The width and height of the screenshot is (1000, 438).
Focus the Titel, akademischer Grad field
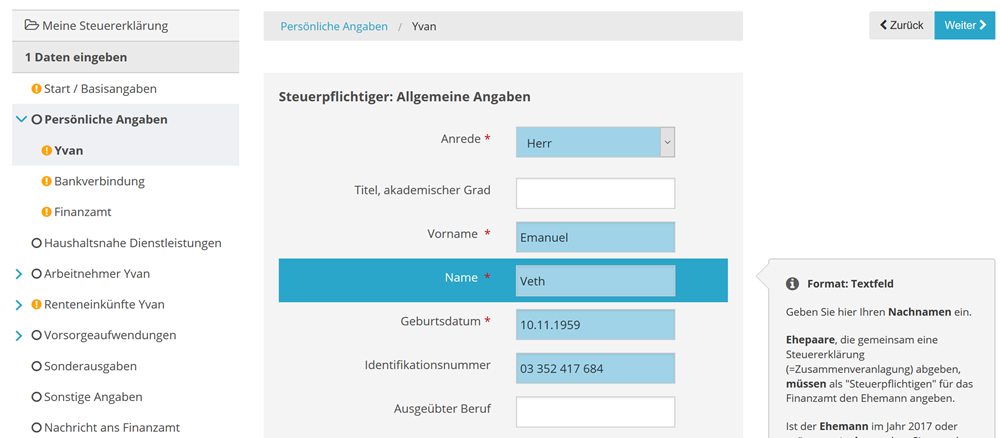(x=595, y=193)
